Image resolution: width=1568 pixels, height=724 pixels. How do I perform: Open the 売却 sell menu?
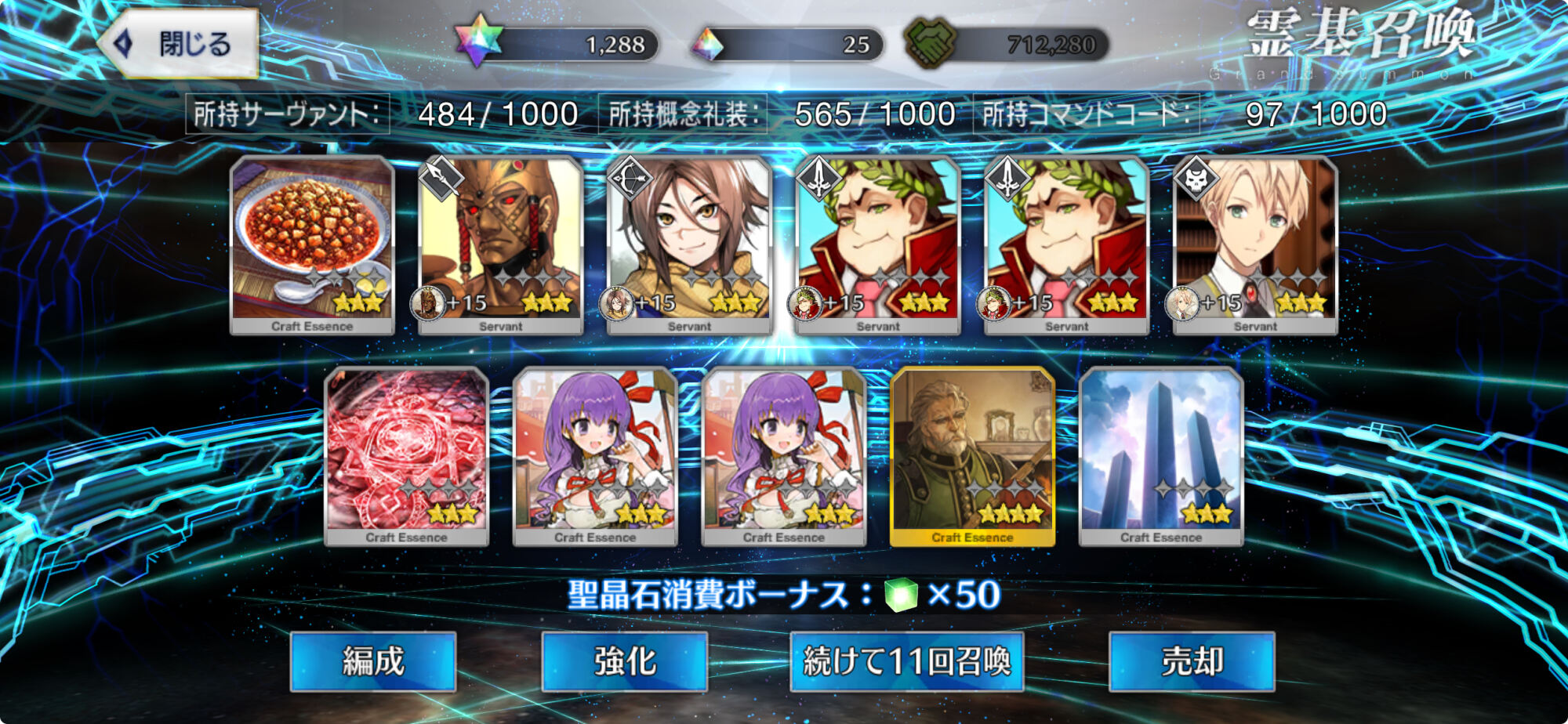1192,661
